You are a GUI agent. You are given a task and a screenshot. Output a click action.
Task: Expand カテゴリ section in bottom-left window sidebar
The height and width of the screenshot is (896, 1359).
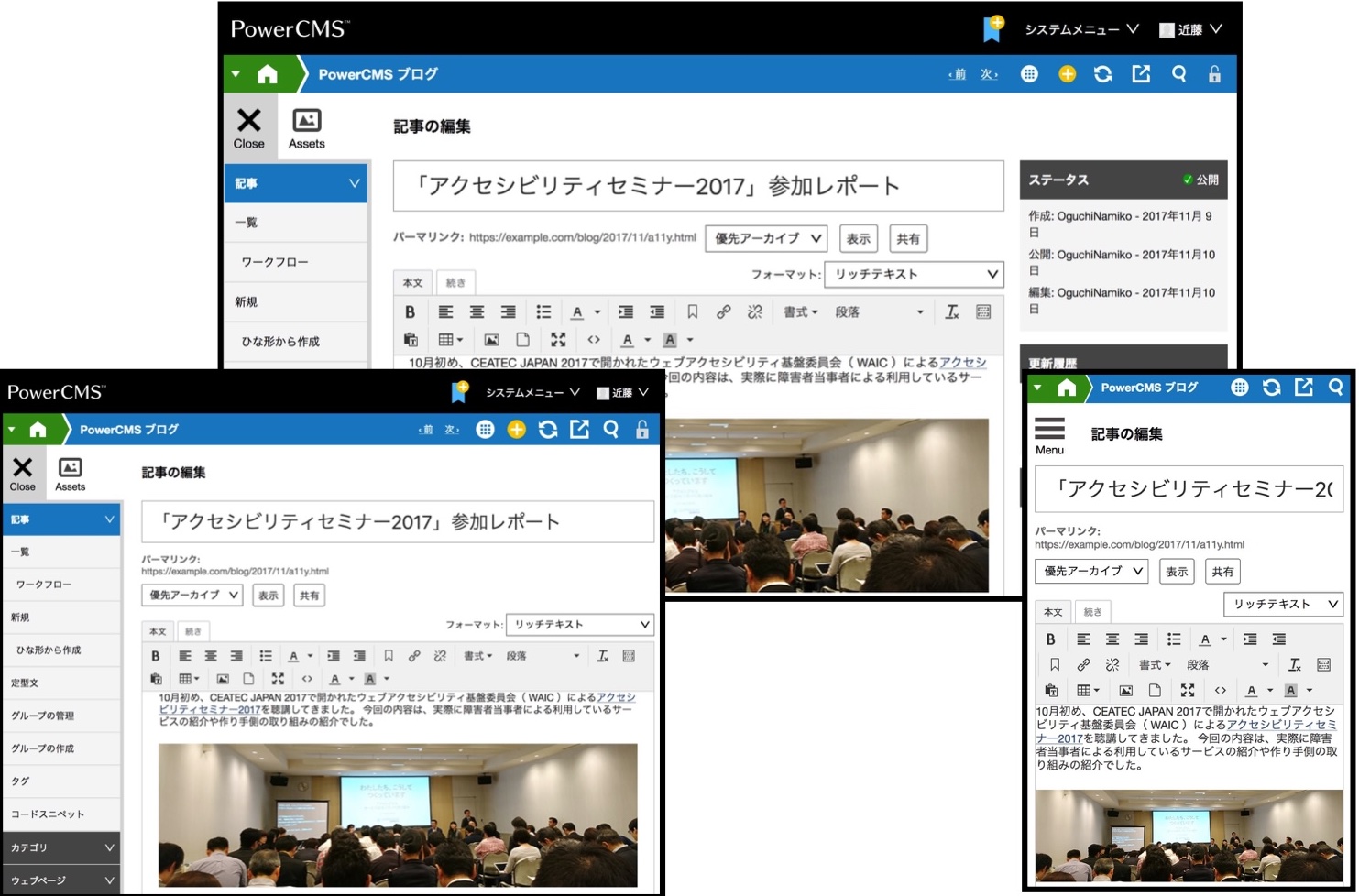(61, 847)
